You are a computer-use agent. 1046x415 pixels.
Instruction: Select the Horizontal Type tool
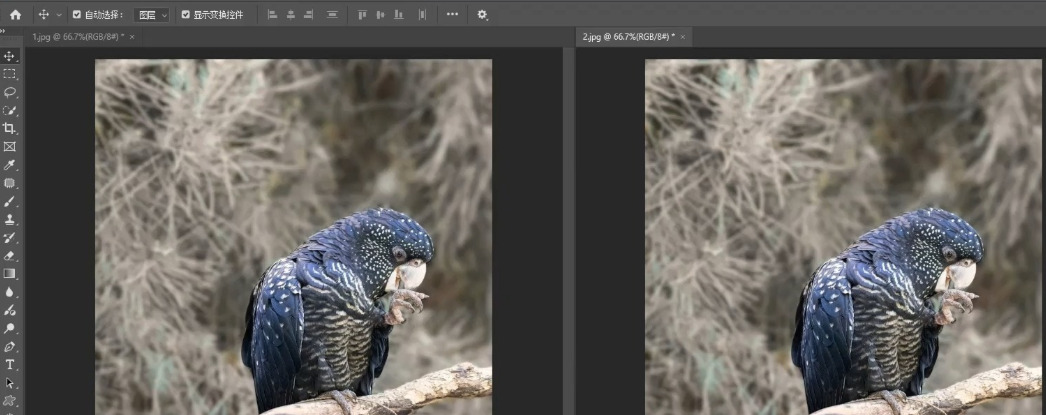click(x=10, y=365)
